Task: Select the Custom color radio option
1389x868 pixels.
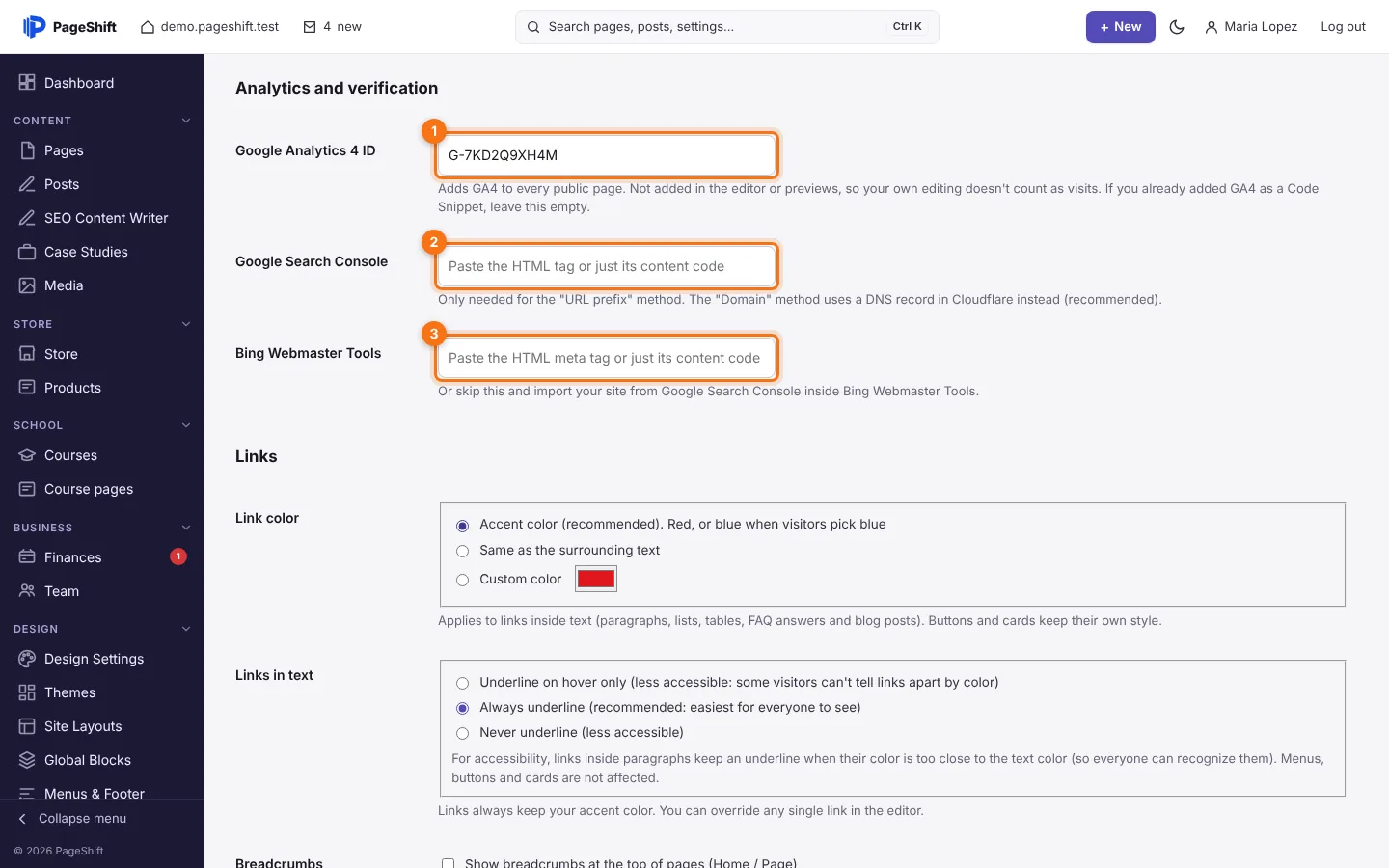Action: click(x=462, y=580)
